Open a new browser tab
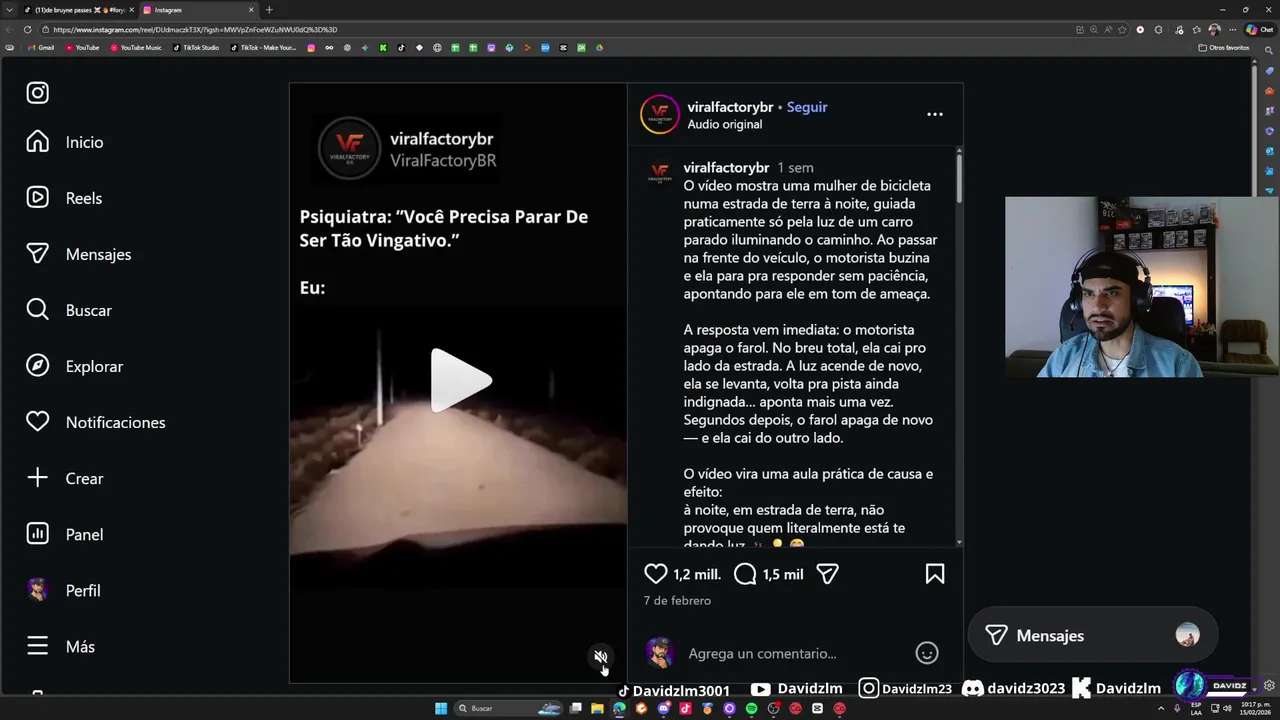Screen dimensions: 1280x720 pos(268,10)
